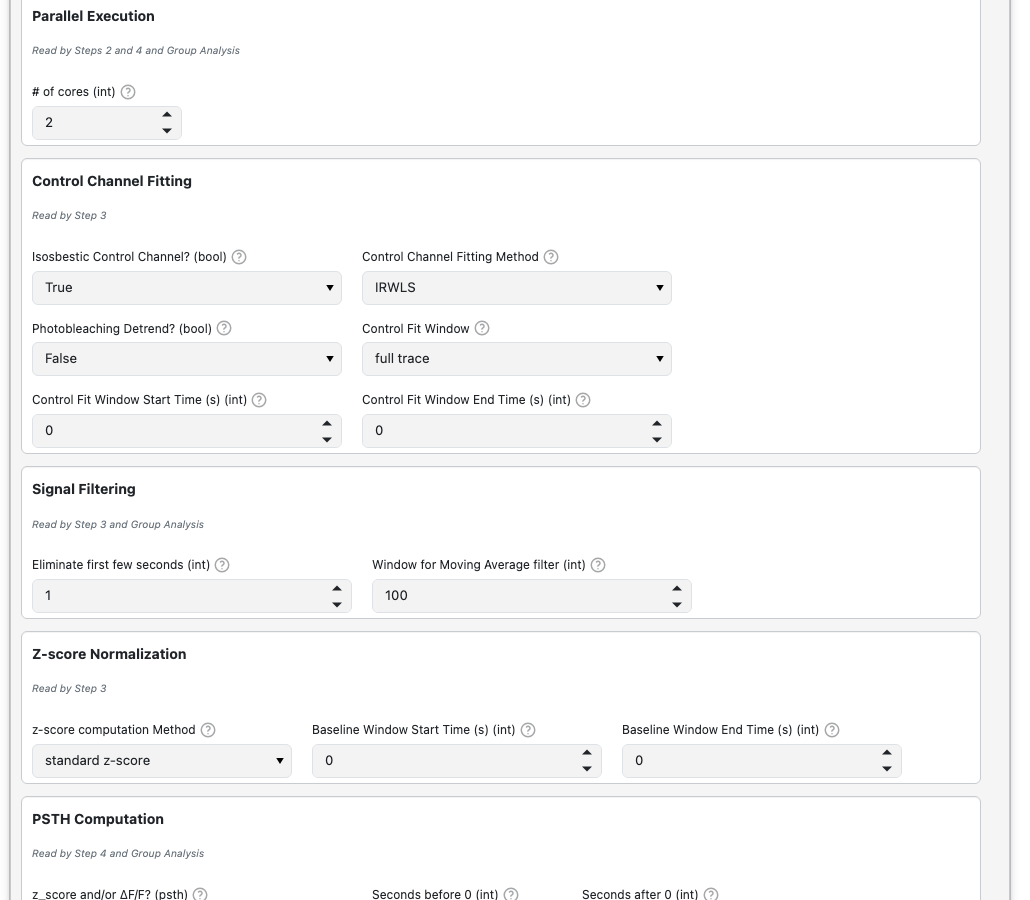
Task: Focus Baseline Window Start Time field
Action: (457, 761)
